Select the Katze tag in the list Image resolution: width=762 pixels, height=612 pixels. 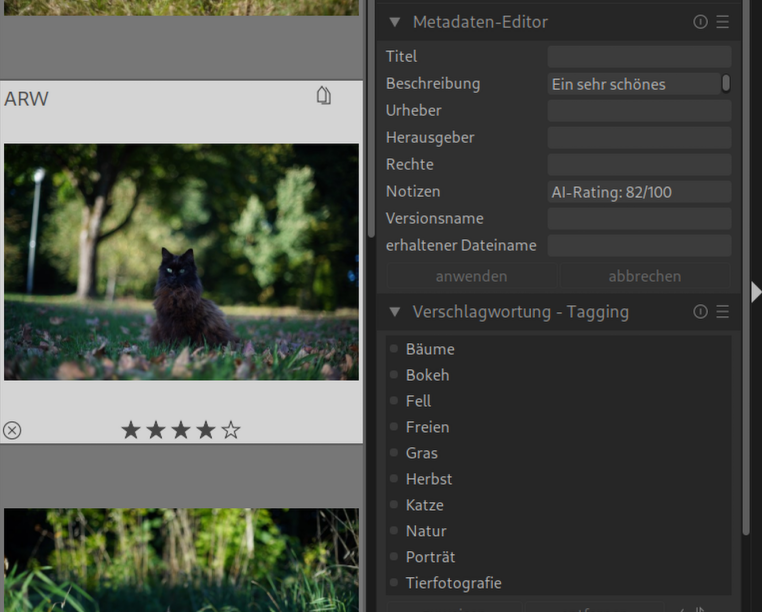point(424,505)
